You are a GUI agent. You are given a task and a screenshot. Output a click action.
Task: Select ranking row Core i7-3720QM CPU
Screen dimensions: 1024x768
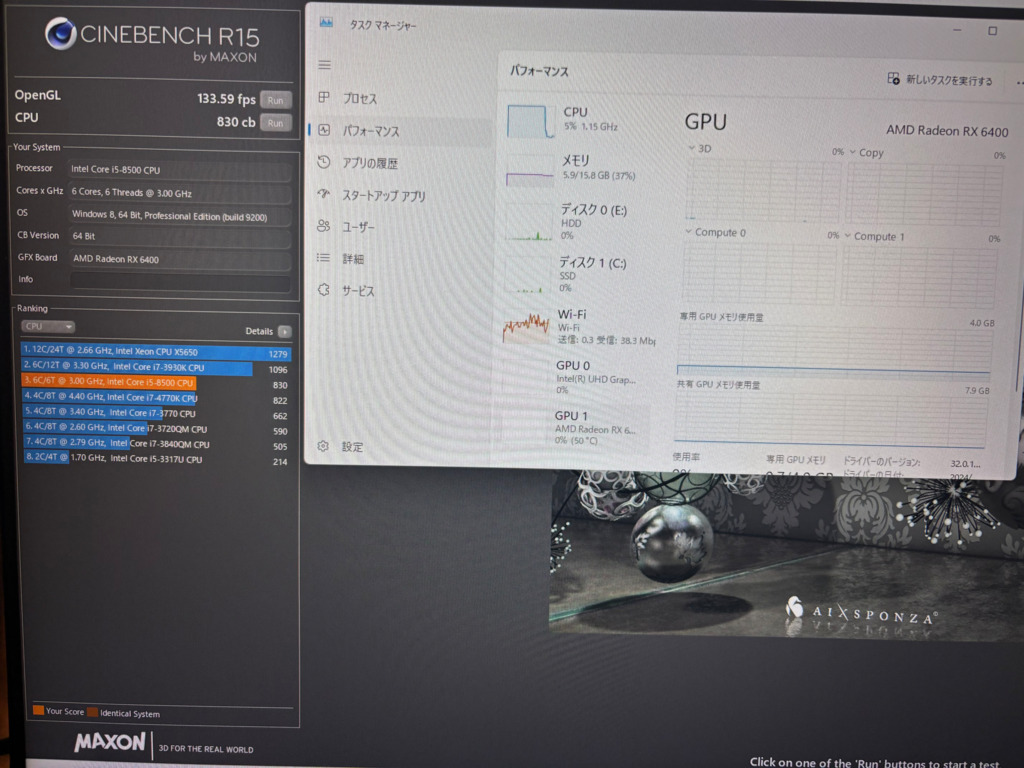point(156,429)
